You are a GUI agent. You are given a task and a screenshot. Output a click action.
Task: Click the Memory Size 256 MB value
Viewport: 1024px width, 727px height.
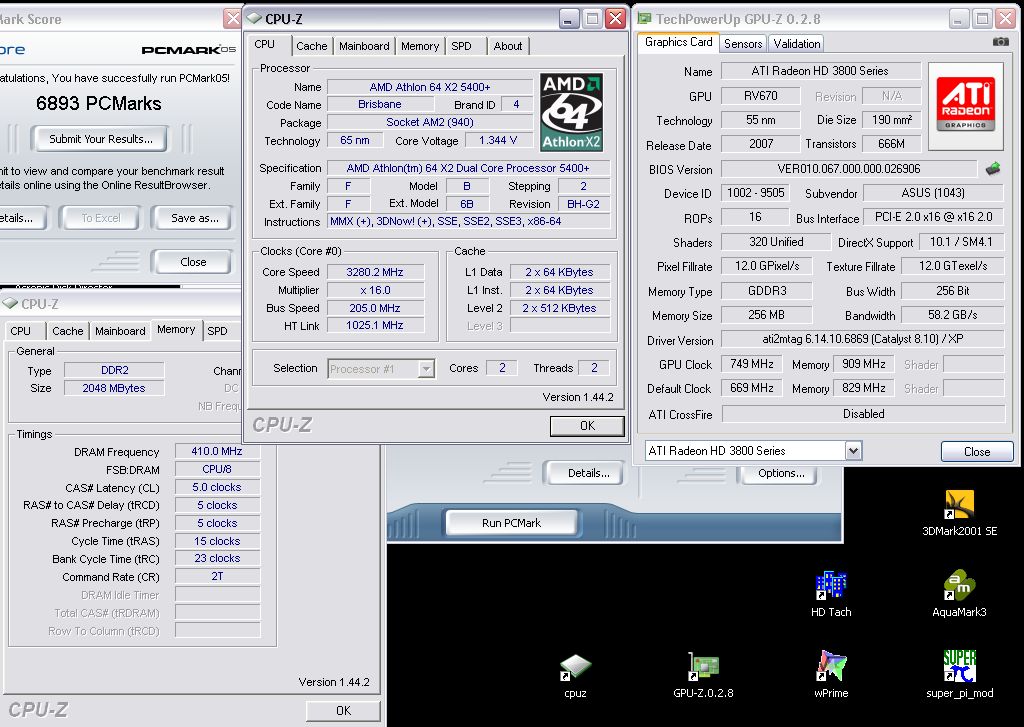pyautogui.click(x=766, y=315)
